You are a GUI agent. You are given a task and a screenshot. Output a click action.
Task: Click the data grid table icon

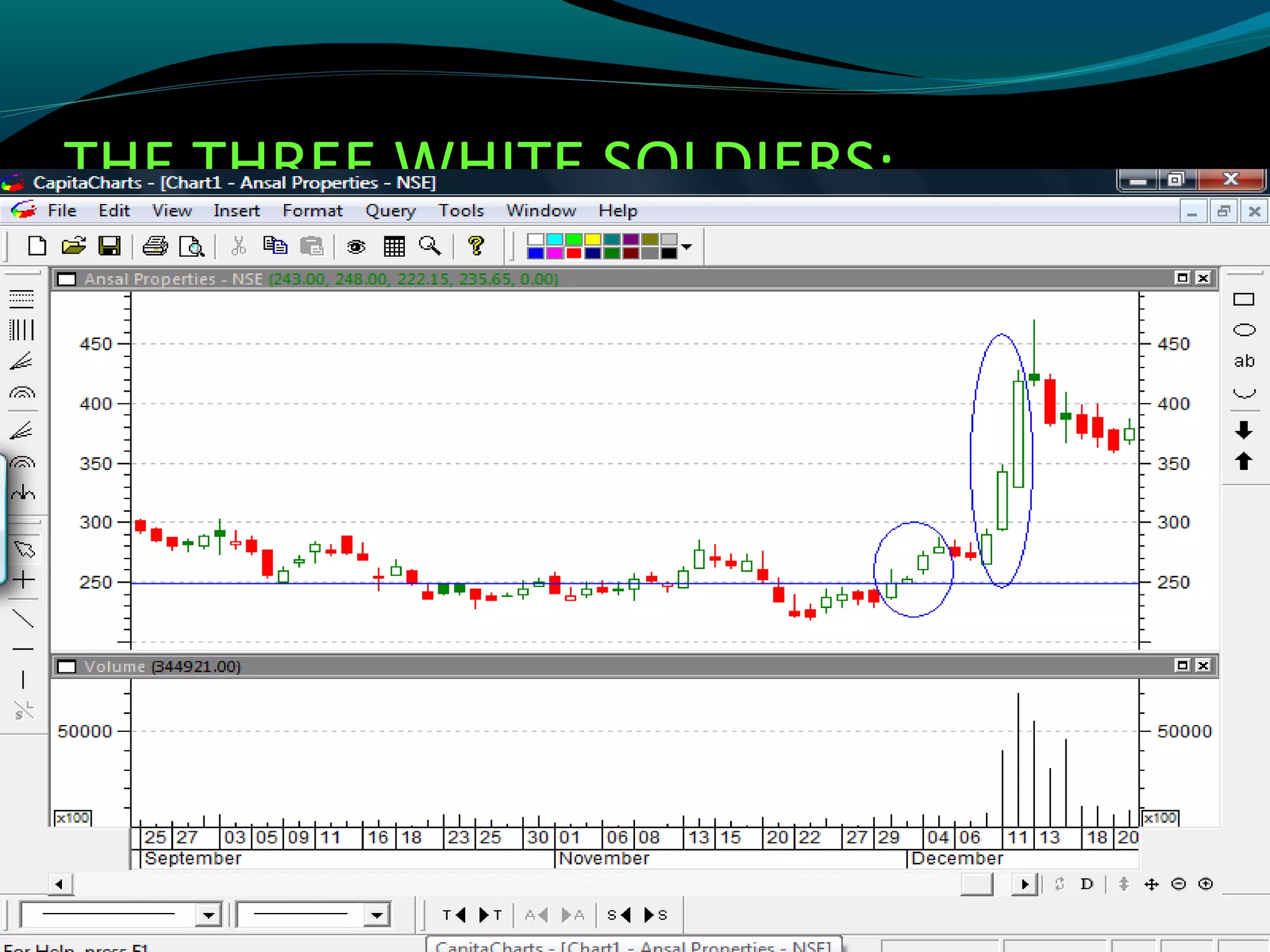(394, 247)
